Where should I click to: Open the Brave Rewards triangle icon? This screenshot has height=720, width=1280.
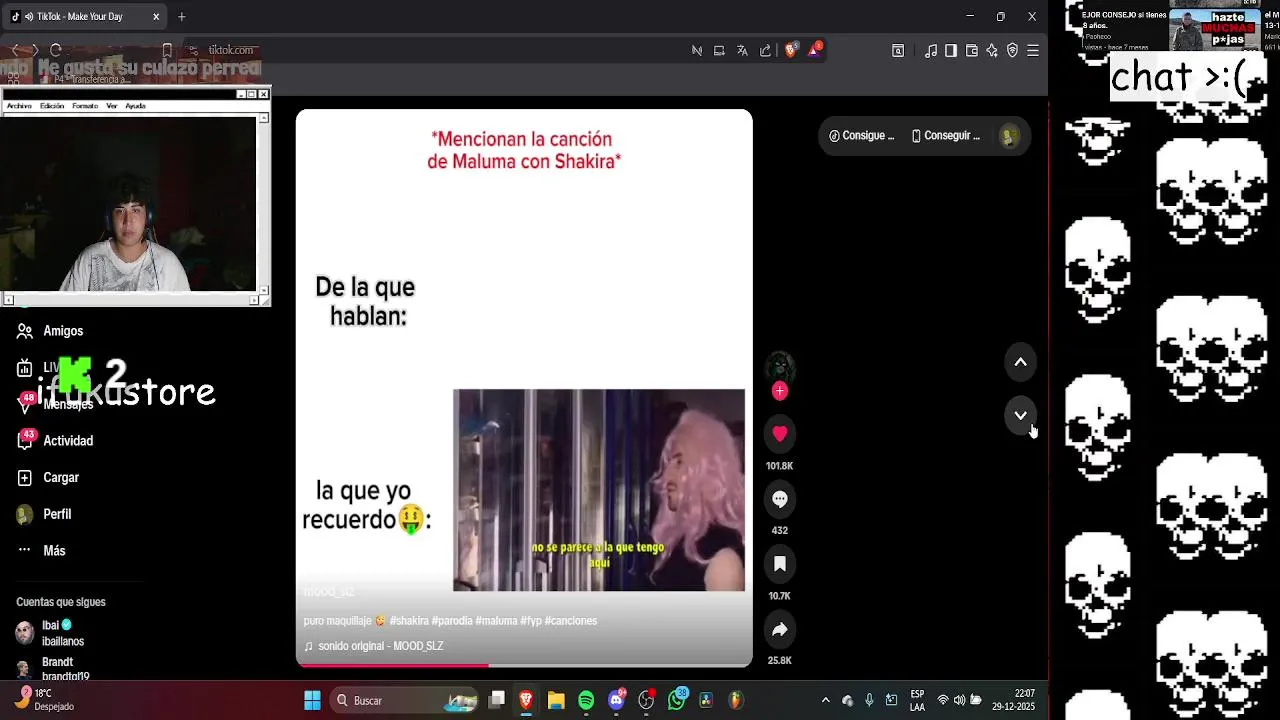click(815, 51)
